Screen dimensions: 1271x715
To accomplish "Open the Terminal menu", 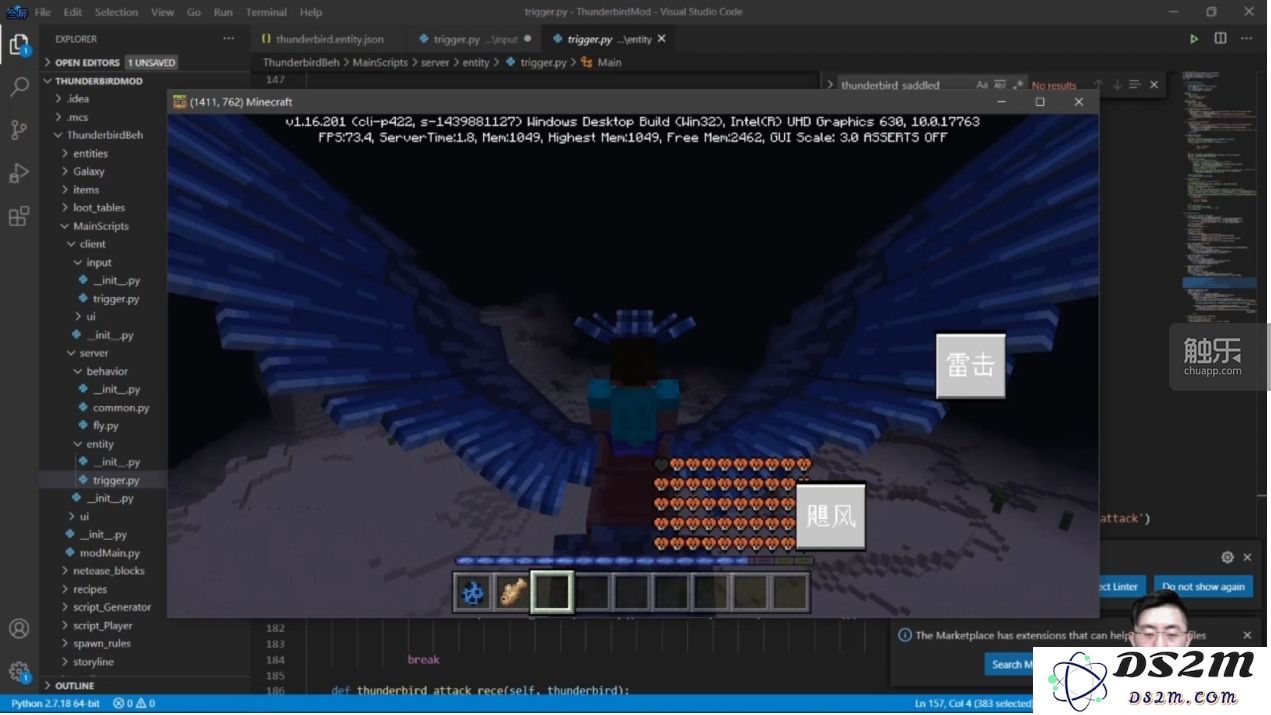I will (266, 12).
